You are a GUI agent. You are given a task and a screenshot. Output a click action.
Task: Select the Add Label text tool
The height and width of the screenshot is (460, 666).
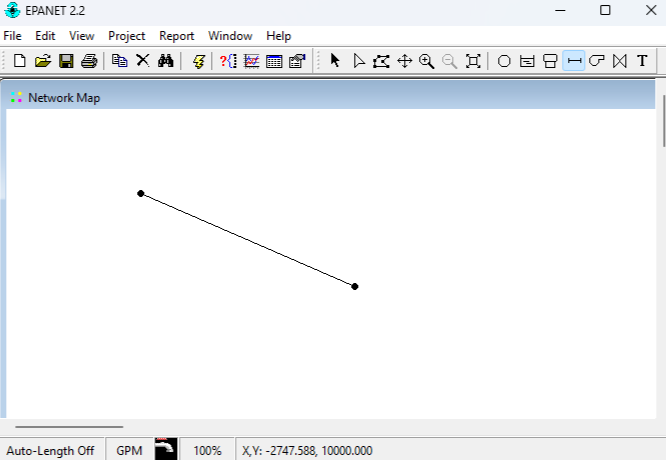642,61
